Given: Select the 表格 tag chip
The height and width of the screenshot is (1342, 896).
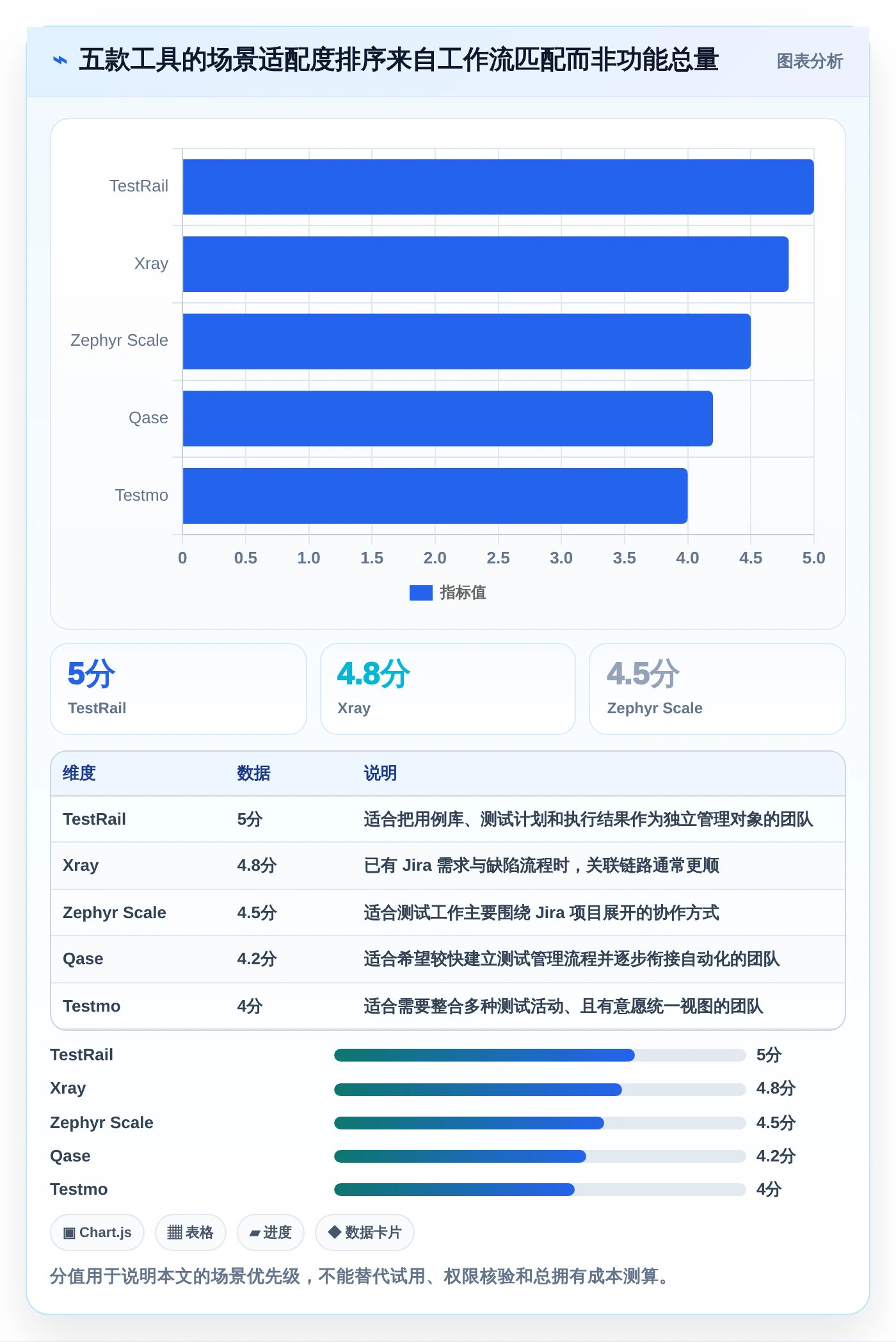Looking at the screenshot, I should [190, 1233].
